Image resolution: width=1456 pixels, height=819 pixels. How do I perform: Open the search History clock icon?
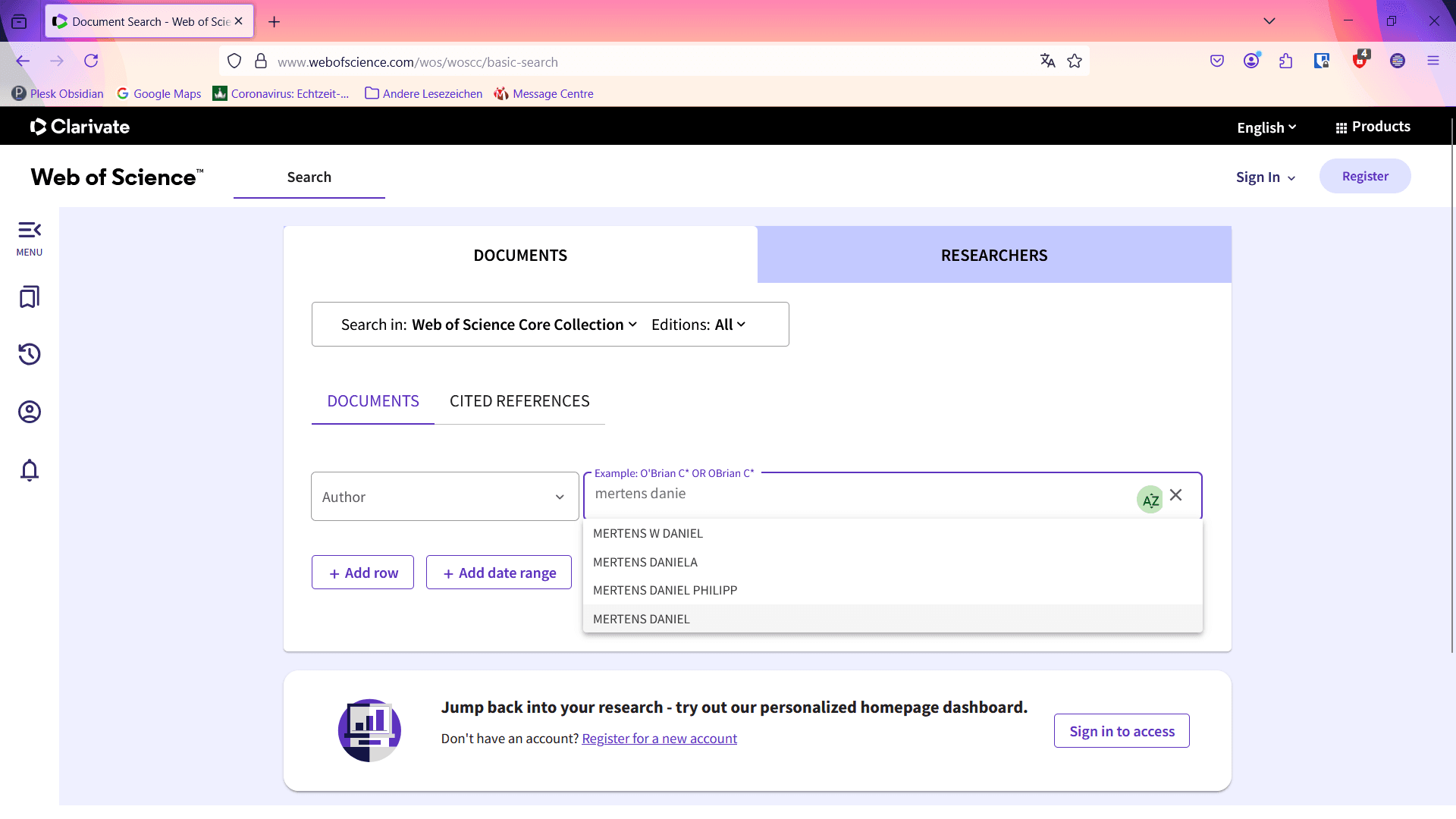(30, 354)
